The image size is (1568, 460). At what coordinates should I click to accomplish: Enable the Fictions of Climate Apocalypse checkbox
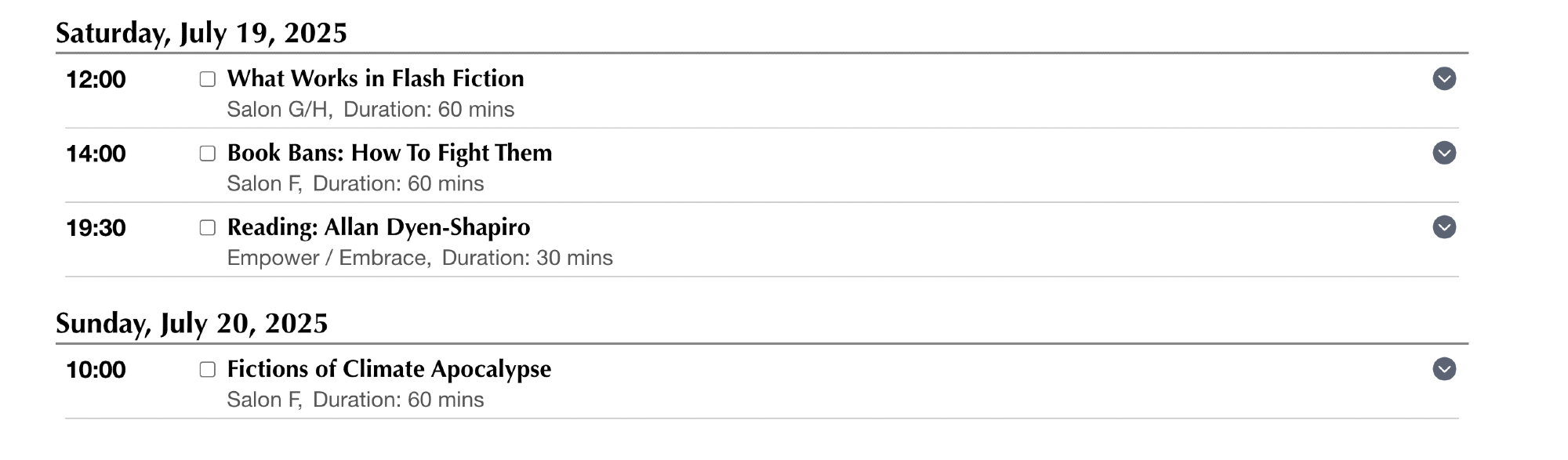(x=208, y=370)
